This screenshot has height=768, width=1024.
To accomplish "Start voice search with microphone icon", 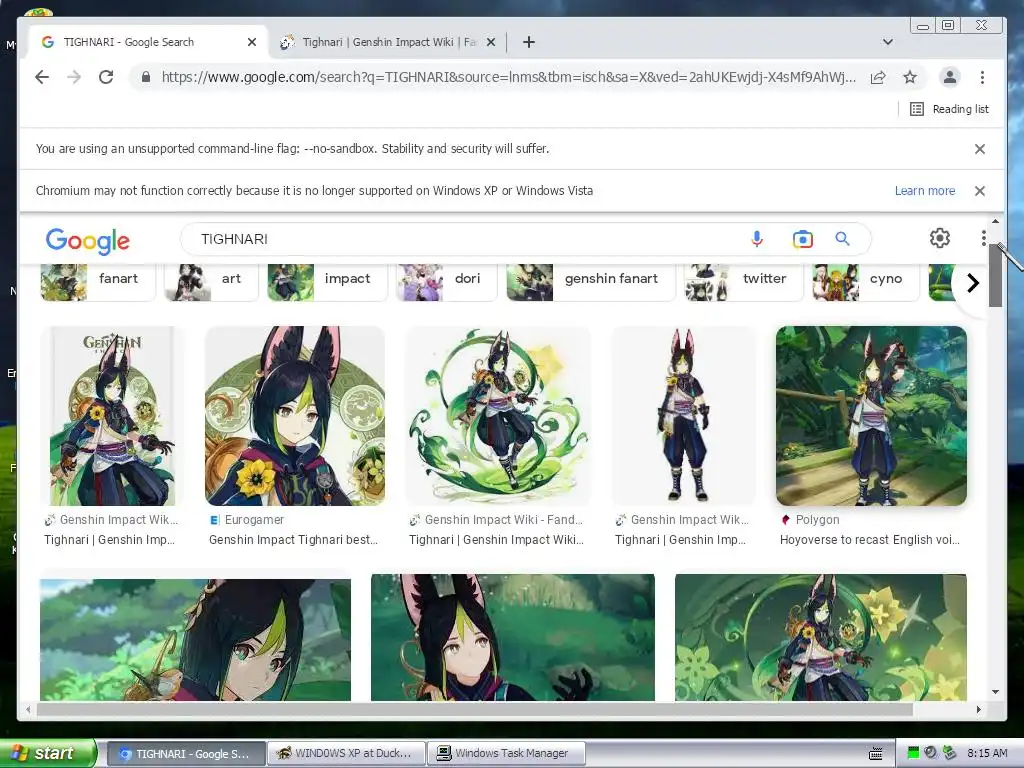I will pos(757,239).
